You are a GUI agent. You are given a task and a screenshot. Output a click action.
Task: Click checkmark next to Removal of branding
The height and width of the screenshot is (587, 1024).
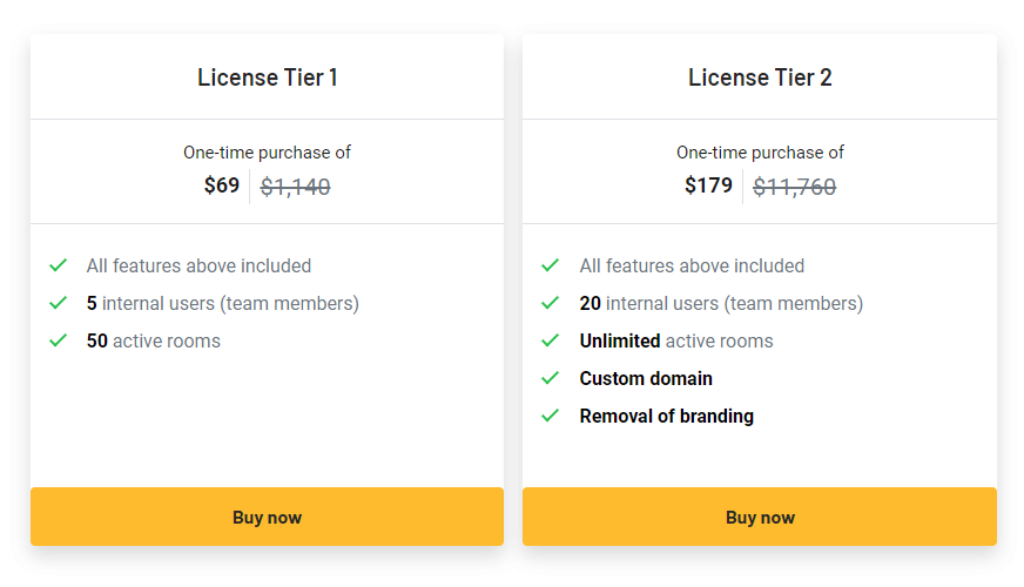551,415
